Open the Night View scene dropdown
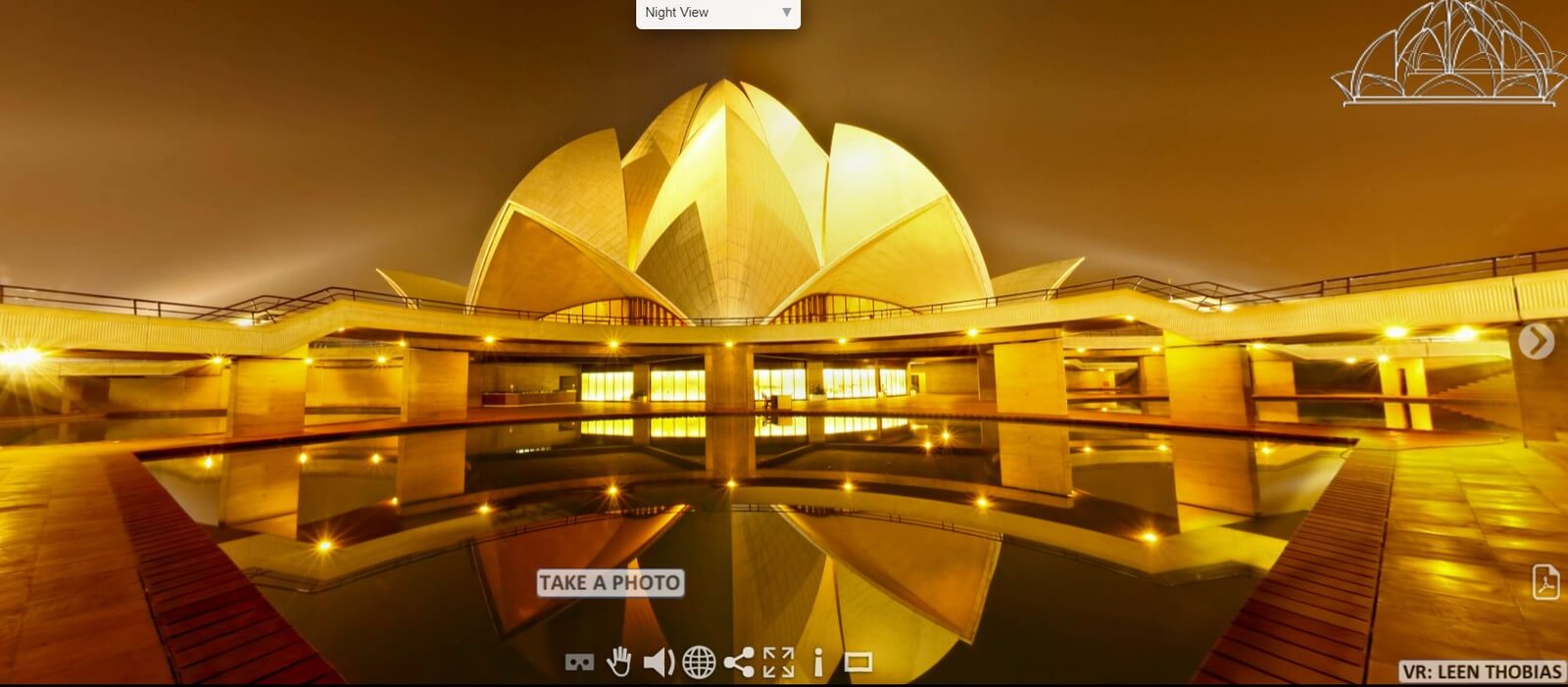This screenshot has width=1568, height=687. (717, 13)
